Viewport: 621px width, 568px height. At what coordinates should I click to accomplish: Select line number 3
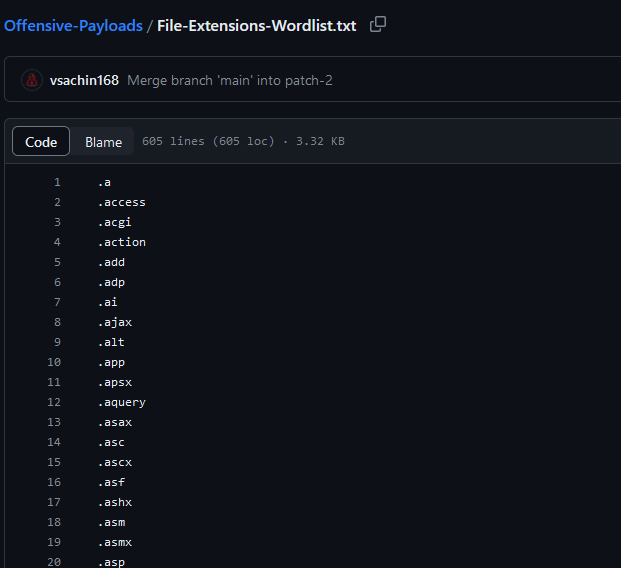pos(57,222)
